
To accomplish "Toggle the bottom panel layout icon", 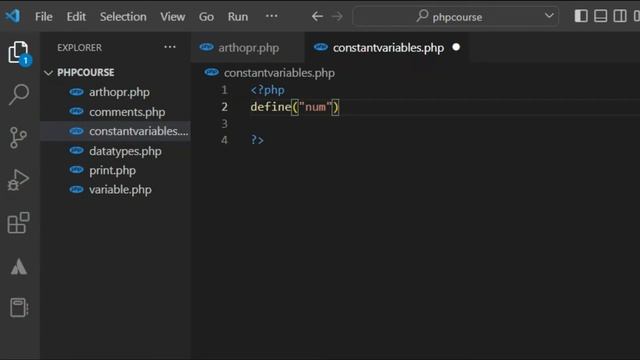I will (600, 16).
